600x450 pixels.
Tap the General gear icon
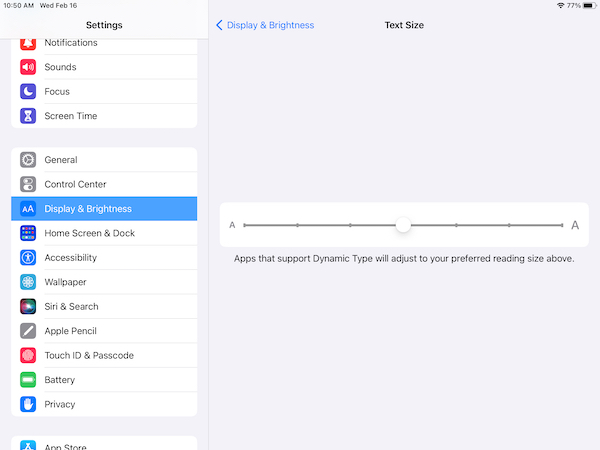(28, 160)
